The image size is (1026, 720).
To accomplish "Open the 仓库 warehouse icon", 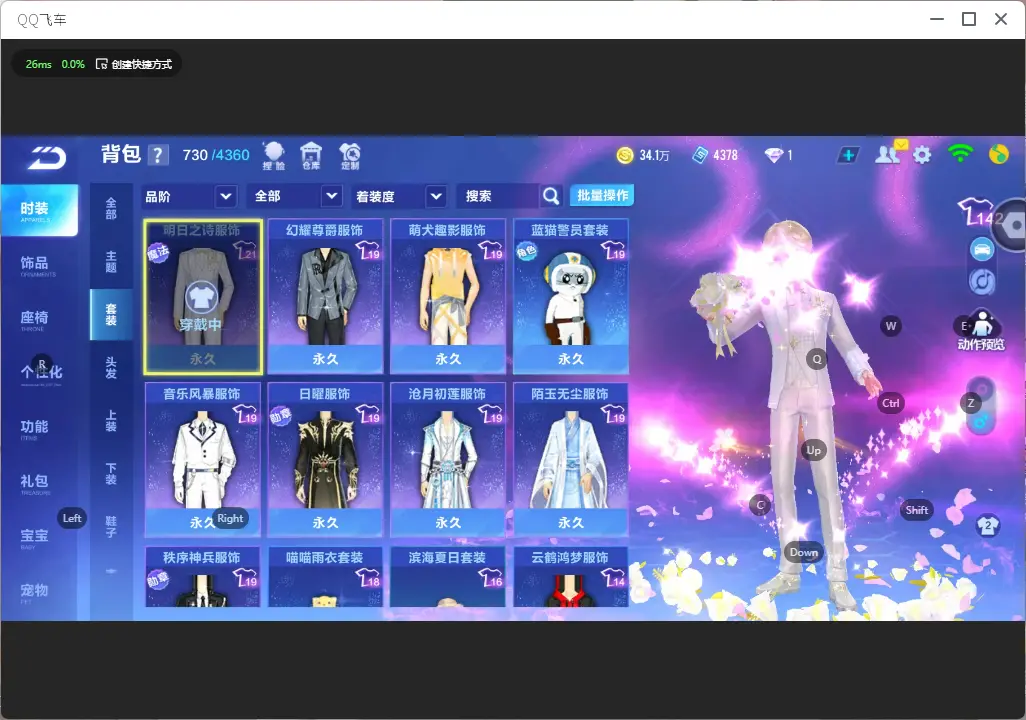I will pos(311,156).
